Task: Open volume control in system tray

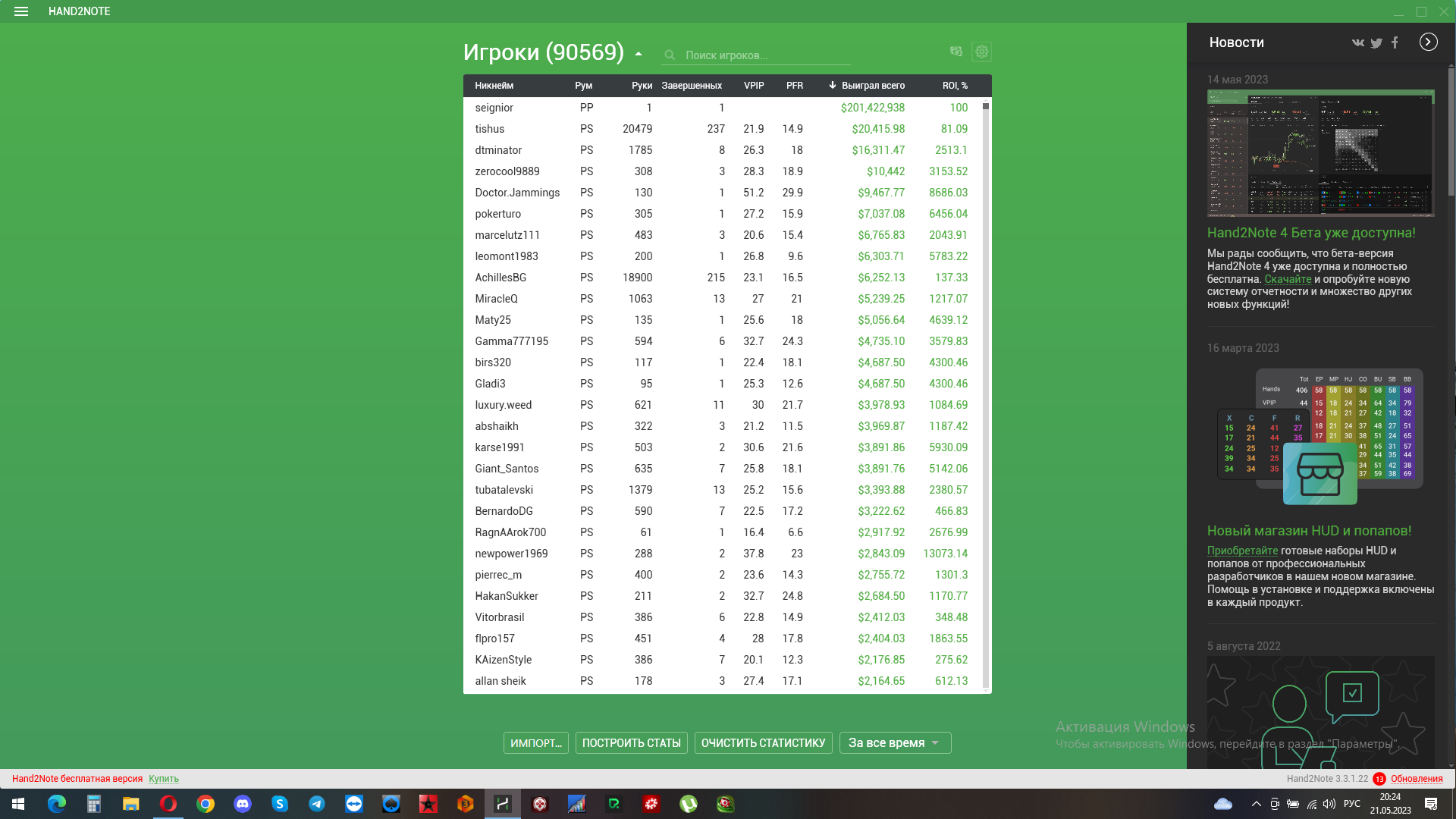Action: 1329,804
